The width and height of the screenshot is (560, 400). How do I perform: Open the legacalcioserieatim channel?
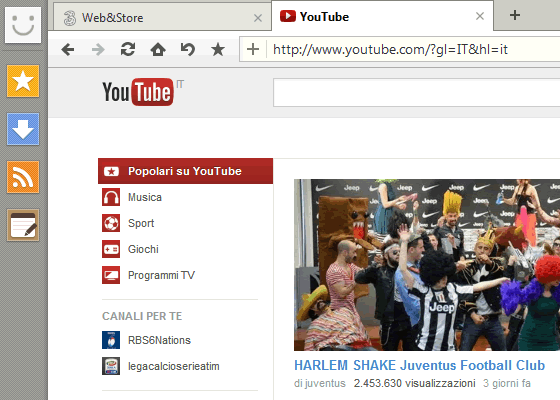click(174, 366)
